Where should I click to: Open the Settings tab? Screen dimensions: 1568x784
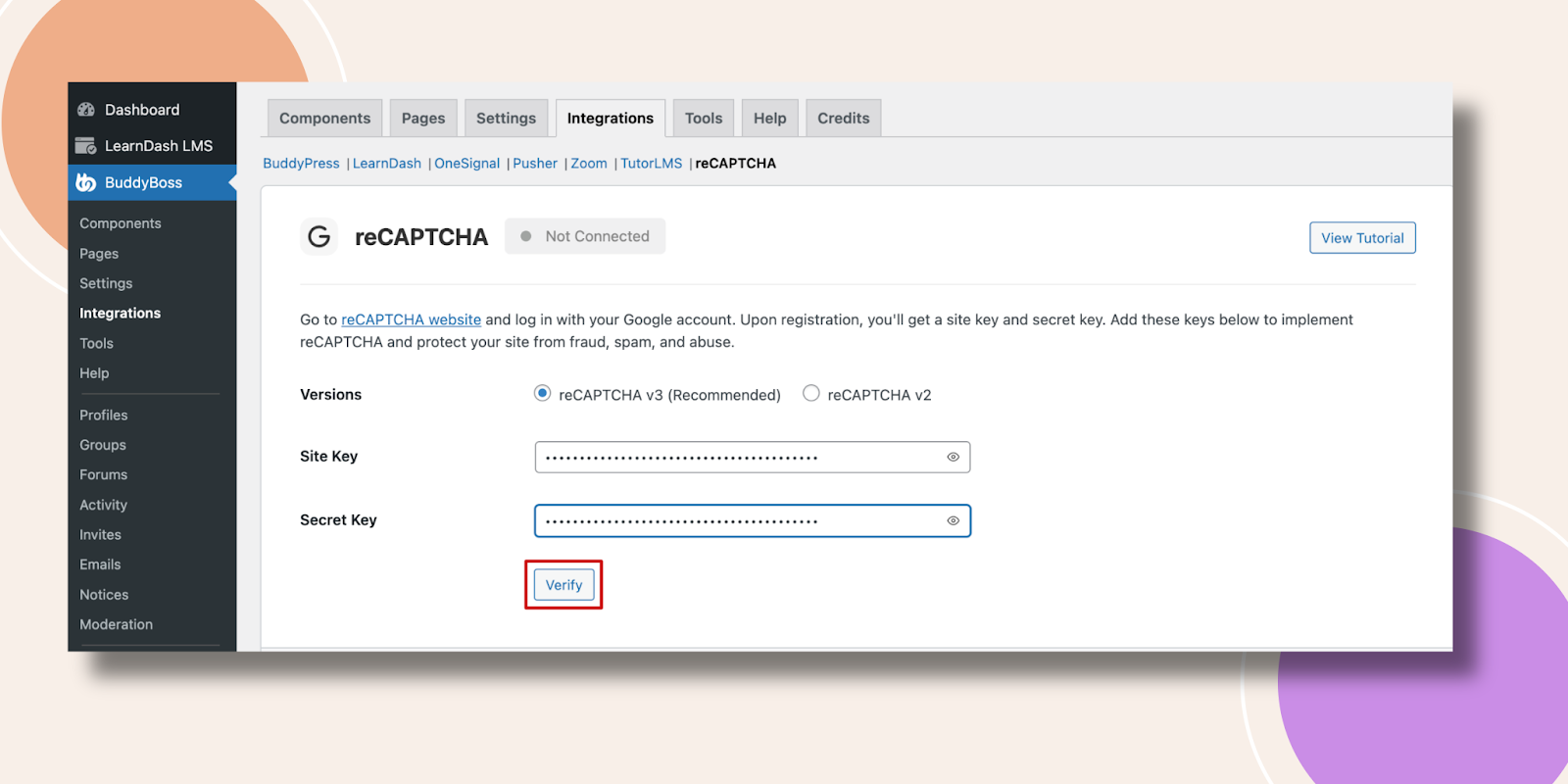(506, 119)
